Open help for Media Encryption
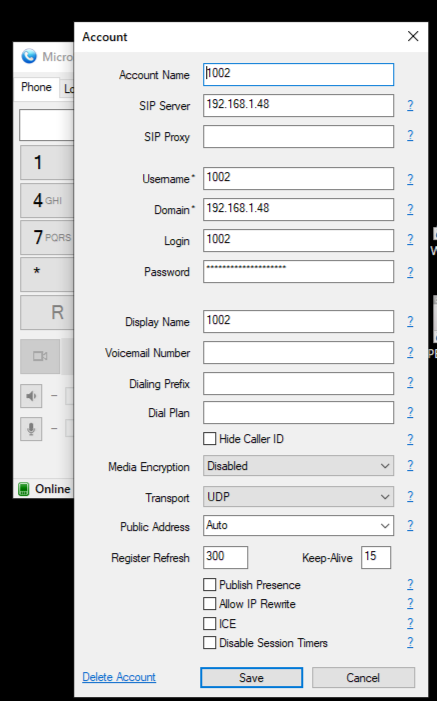This screenshot has height=701, width=437. pos(410,465)
